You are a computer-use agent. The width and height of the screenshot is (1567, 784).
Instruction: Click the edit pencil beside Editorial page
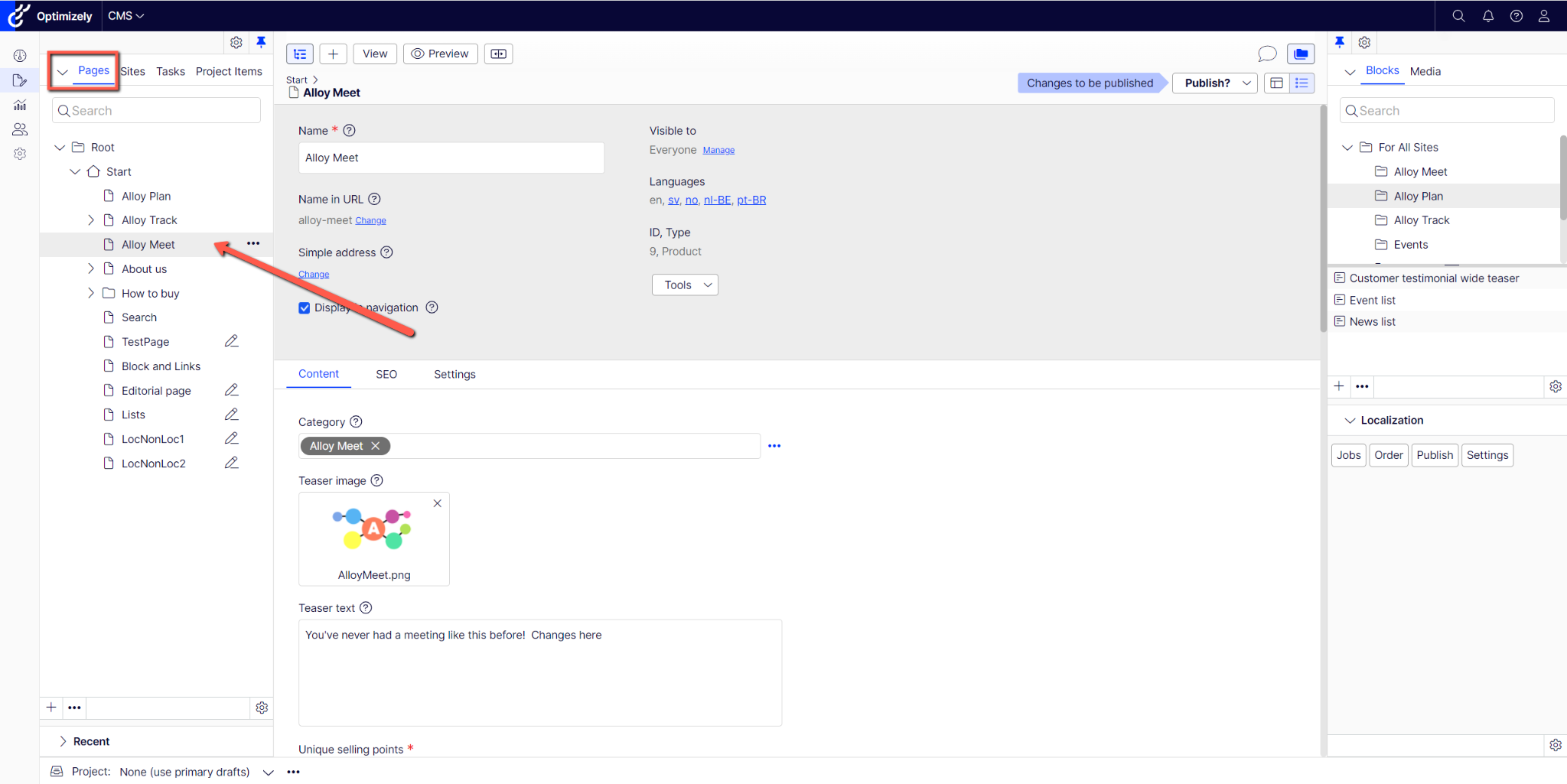(232, 390)
